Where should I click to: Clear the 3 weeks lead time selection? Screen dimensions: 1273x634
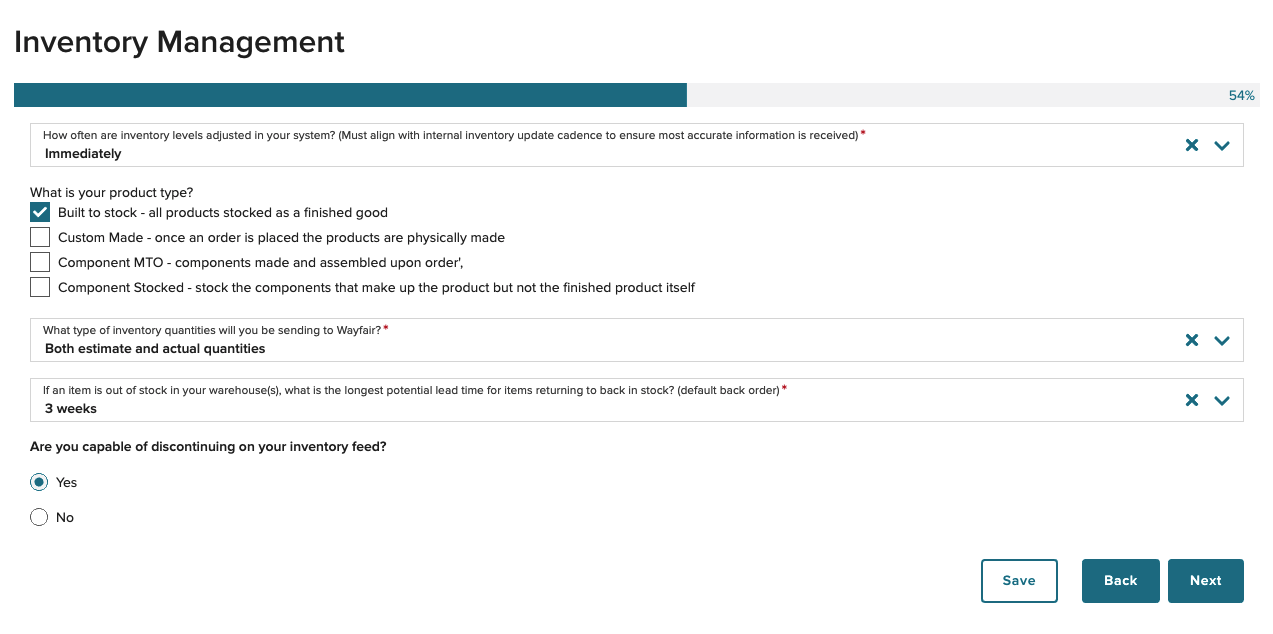pyautogui.click(x=1191, y=400)
